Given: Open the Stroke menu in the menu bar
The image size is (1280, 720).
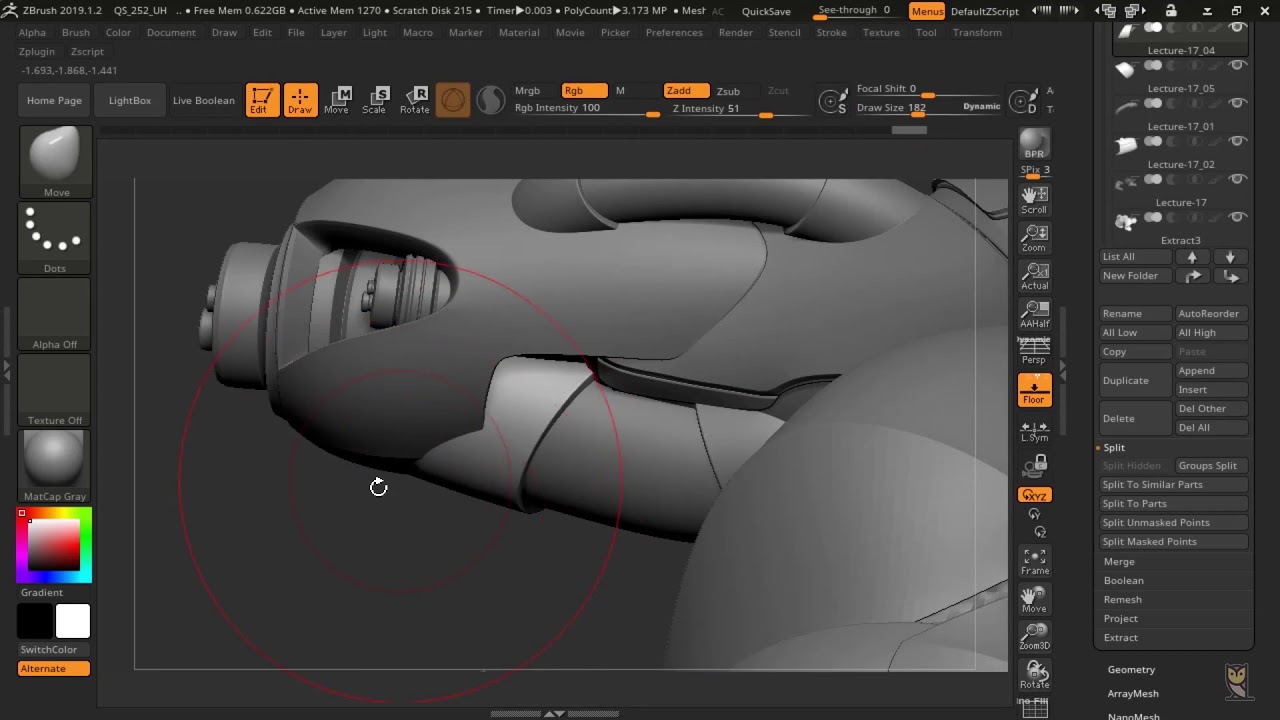Looking at the screenshot, I should pyautogui.click(x=831, y=32).
